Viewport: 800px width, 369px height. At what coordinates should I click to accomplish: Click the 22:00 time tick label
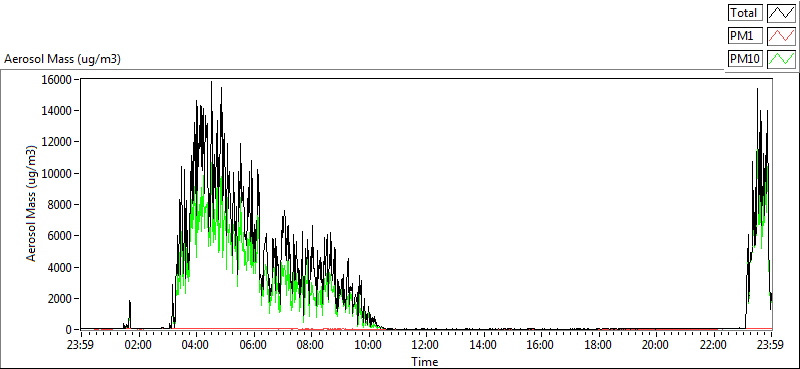pos(713,344)
